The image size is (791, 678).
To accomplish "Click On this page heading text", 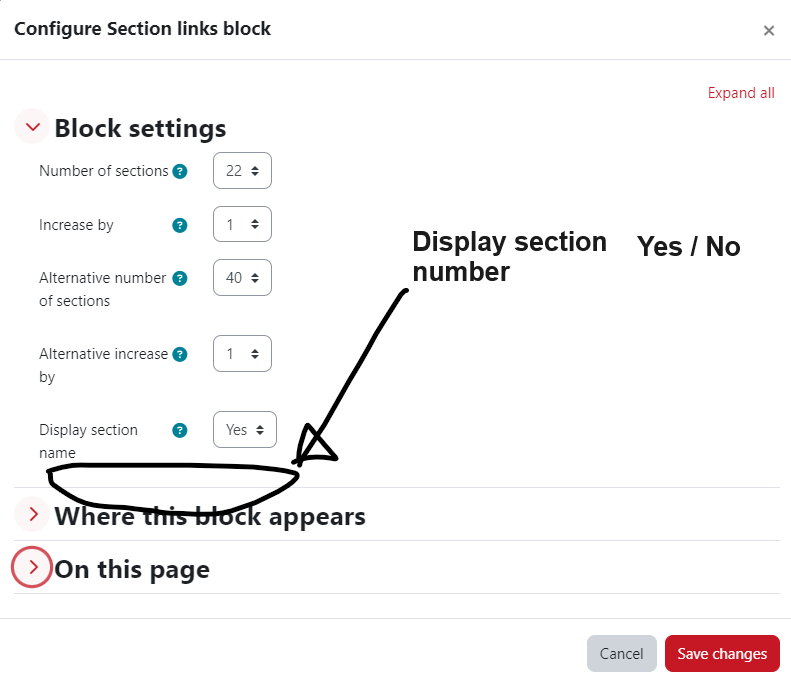I will (x=132, y=570).
